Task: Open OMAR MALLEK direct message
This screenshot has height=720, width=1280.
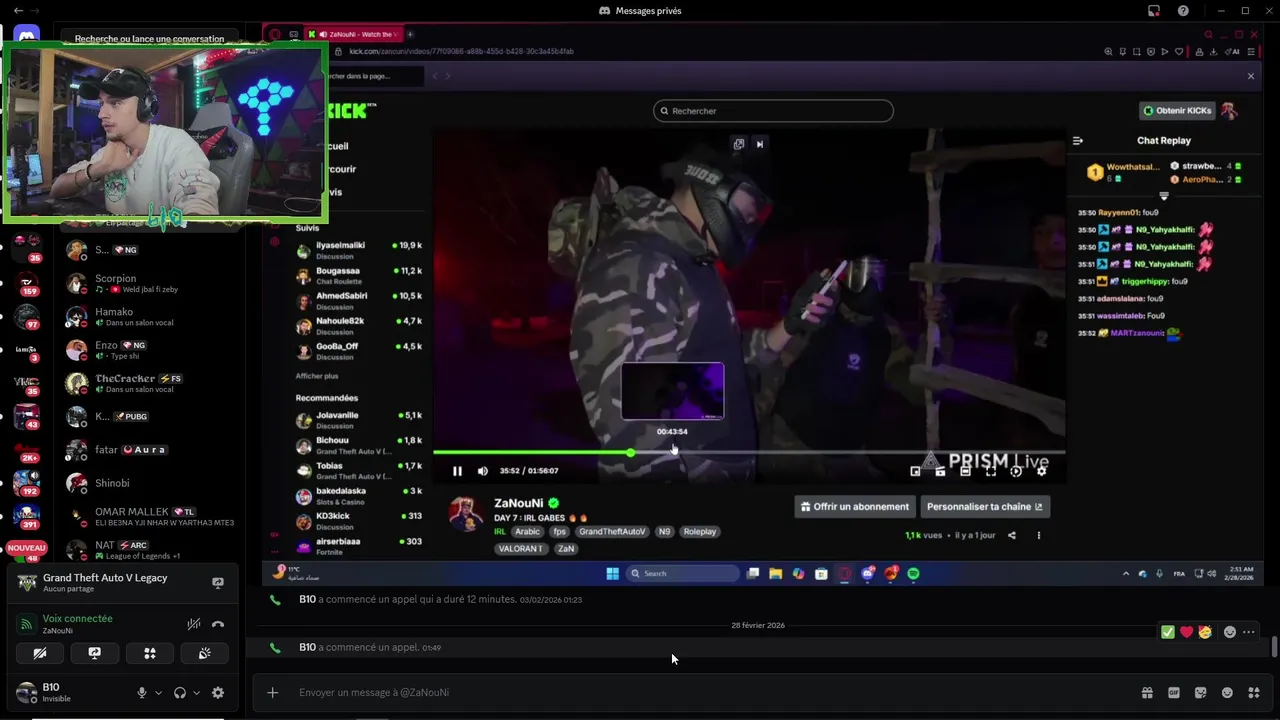Action: pyautogui.click(x=150, y=516)
